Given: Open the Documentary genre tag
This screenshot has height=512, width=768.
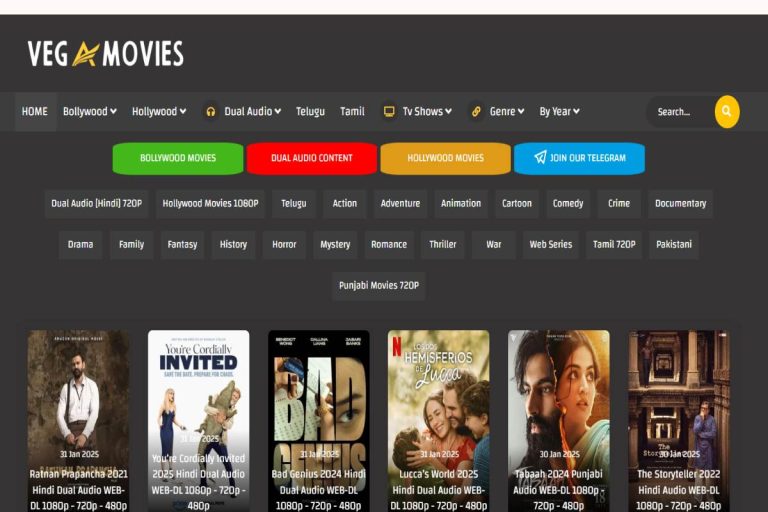Looking at the screenshot, I should click(x=681, y=203).
